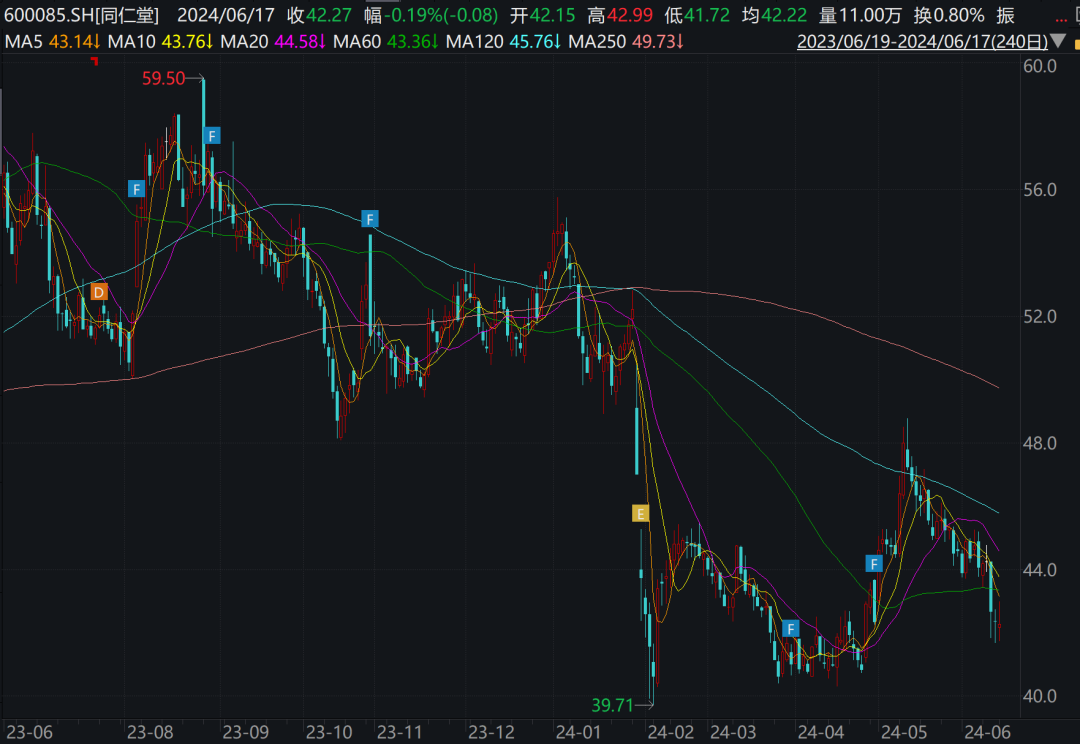The height and width of the screenshot is (744, 1080).
Task: Click the F marker beside the 59.50 peak candle
Action: tap(211, 136)
